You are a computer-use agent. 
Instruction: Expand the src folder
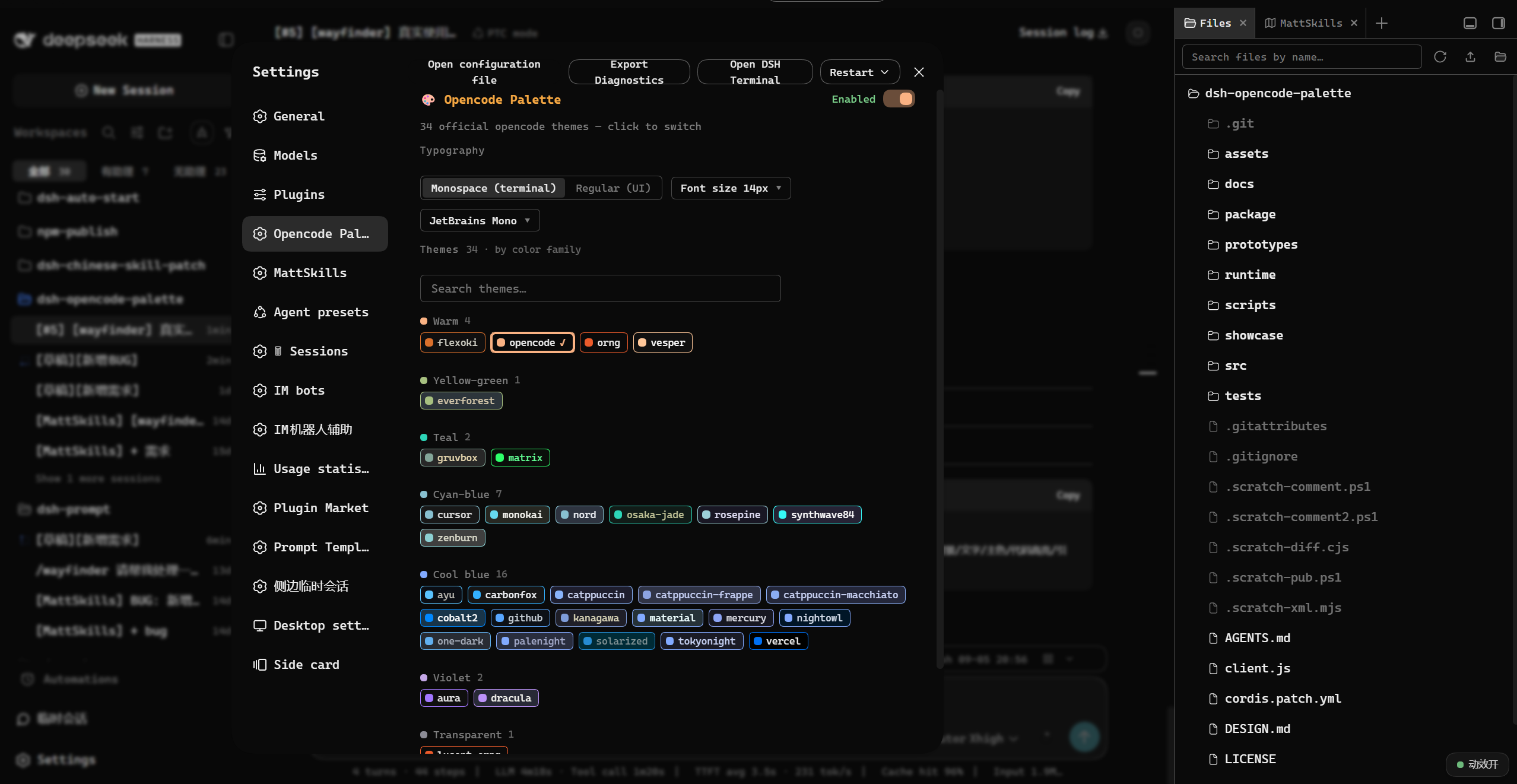click(x=1236, y=366)
